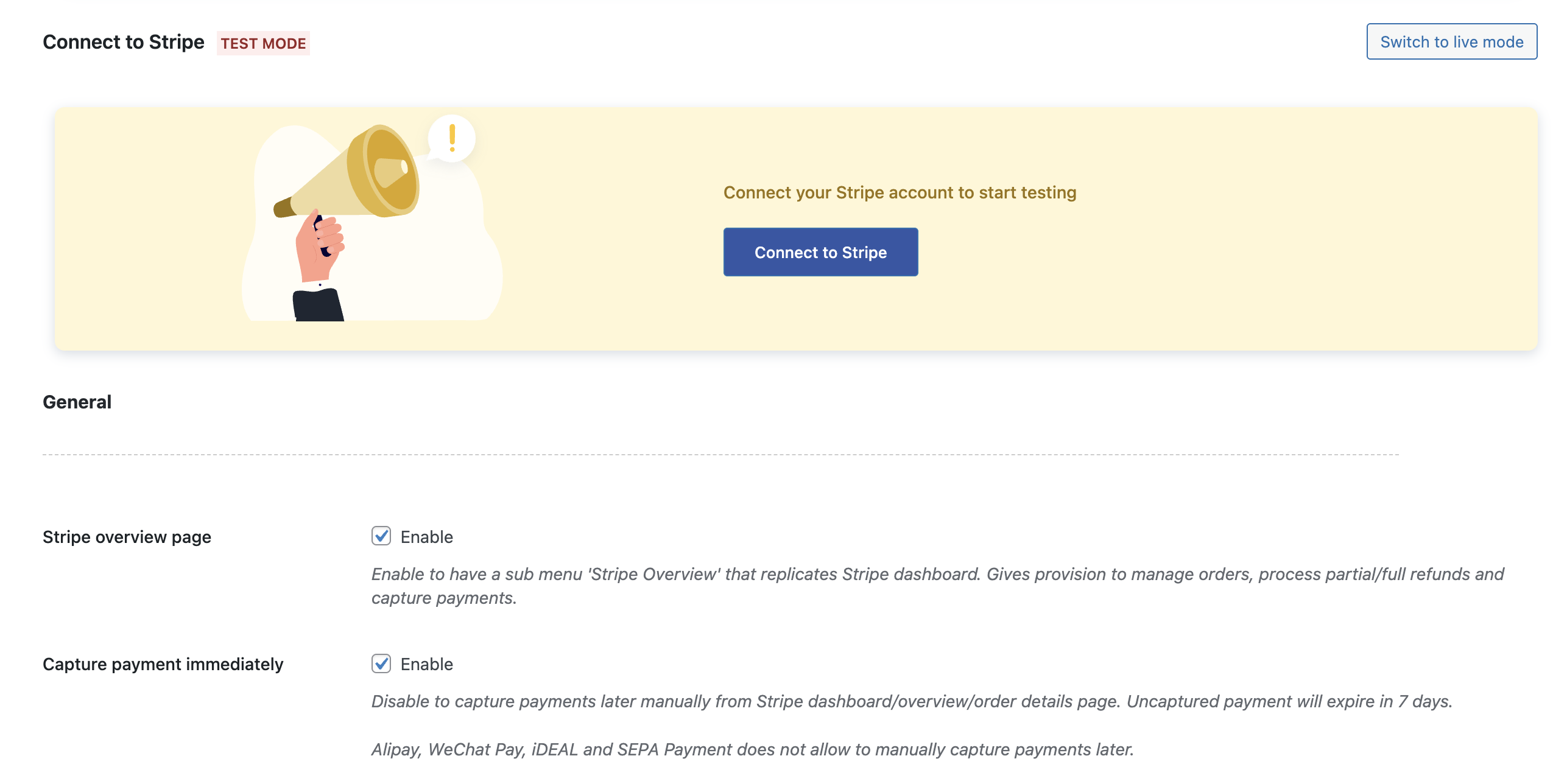Click the Alipay, WeChat Pay, iDEAL note text
1553x784 pixels.
(753, 749)
